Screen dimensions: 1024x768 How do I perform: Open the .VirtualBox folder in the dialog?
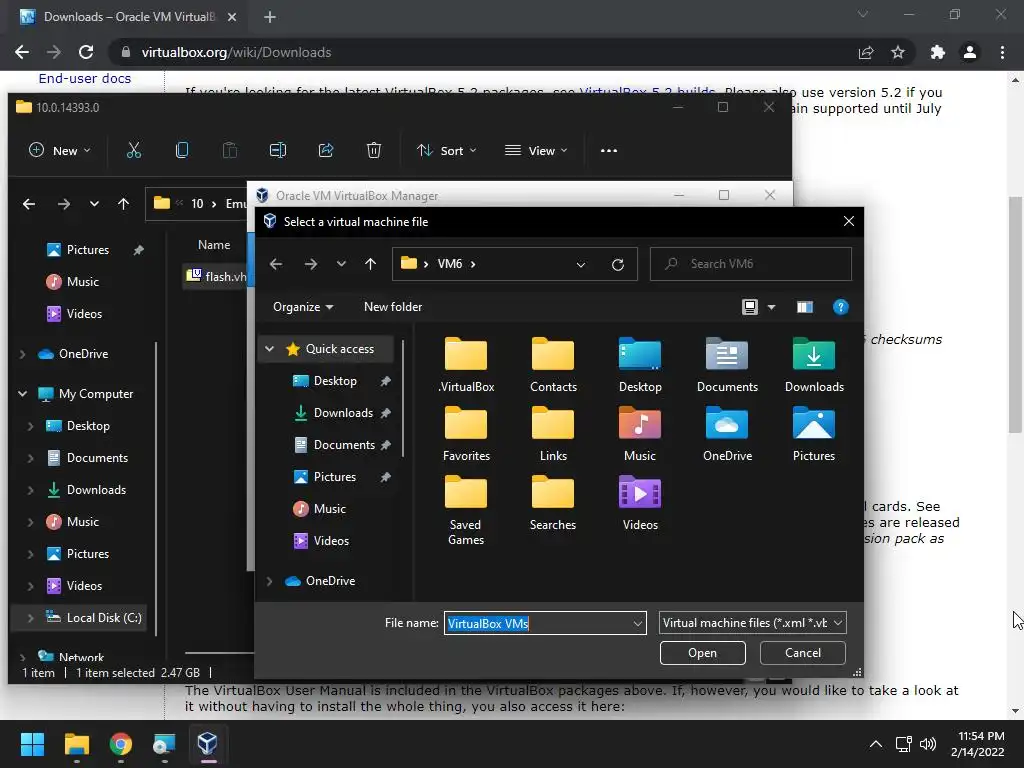click(x=466, y=365)
